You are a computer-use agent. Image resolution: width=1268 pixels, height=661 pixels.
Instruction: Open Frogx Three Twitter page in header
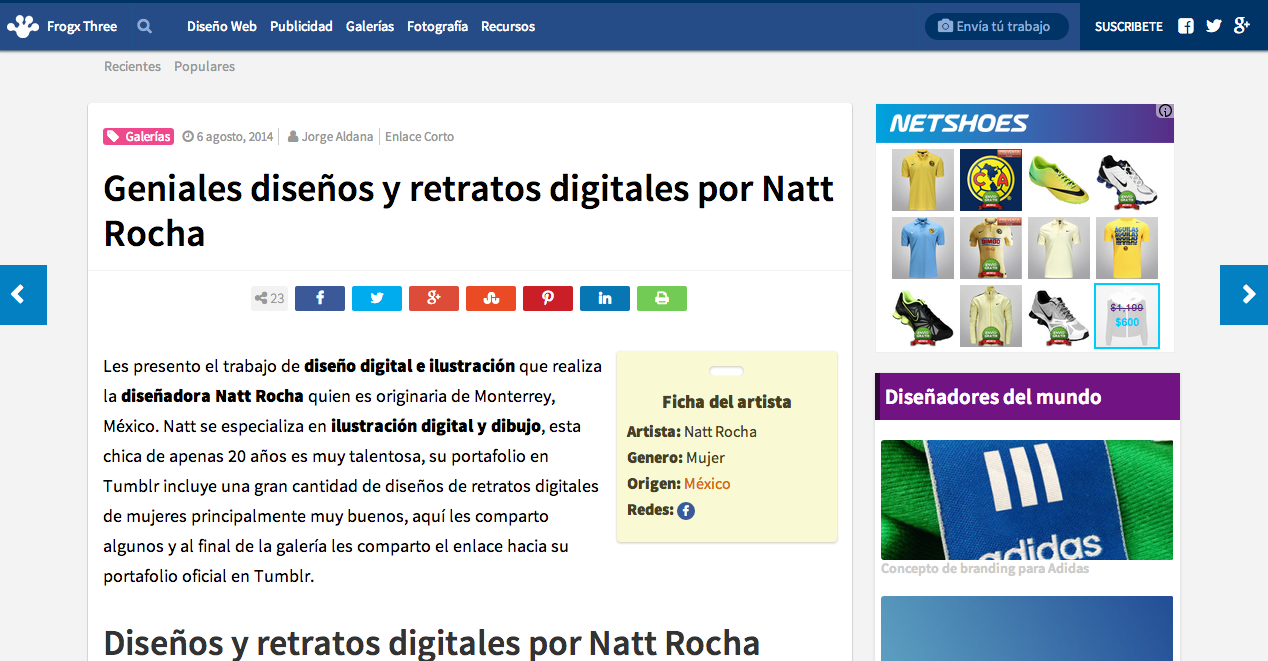point(1214,26)
